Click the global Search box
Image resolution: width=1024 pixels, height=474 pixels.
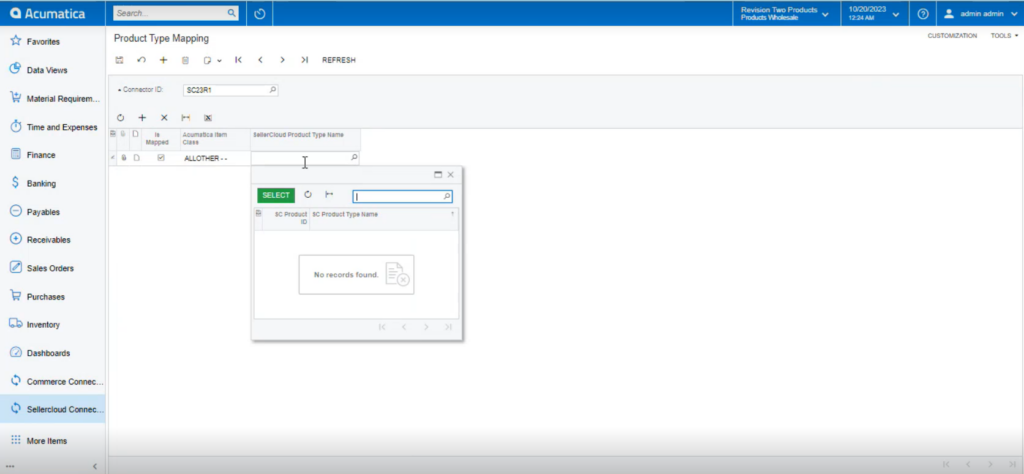(x=176, y=13)
